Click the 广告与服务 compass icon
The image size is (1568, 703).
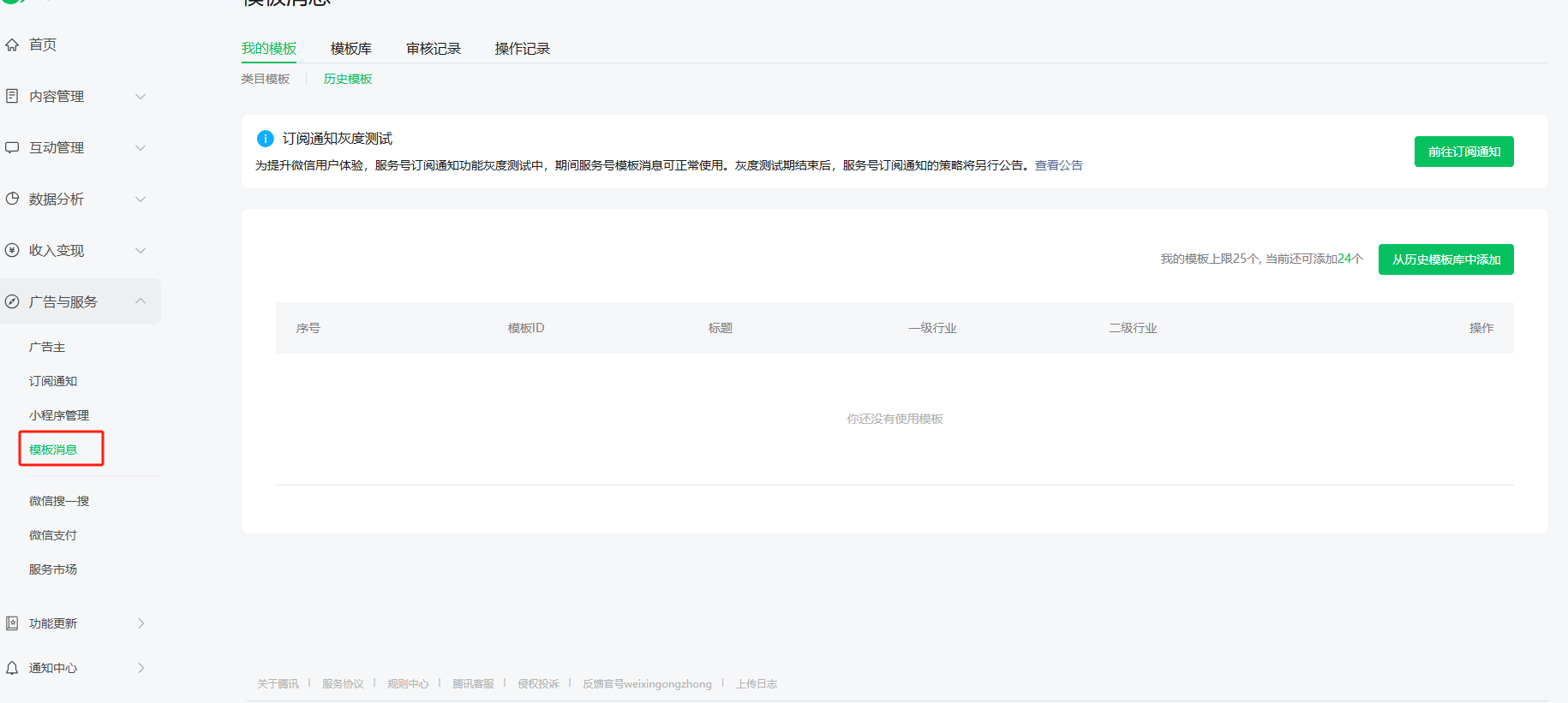click(x=12, y=301)
